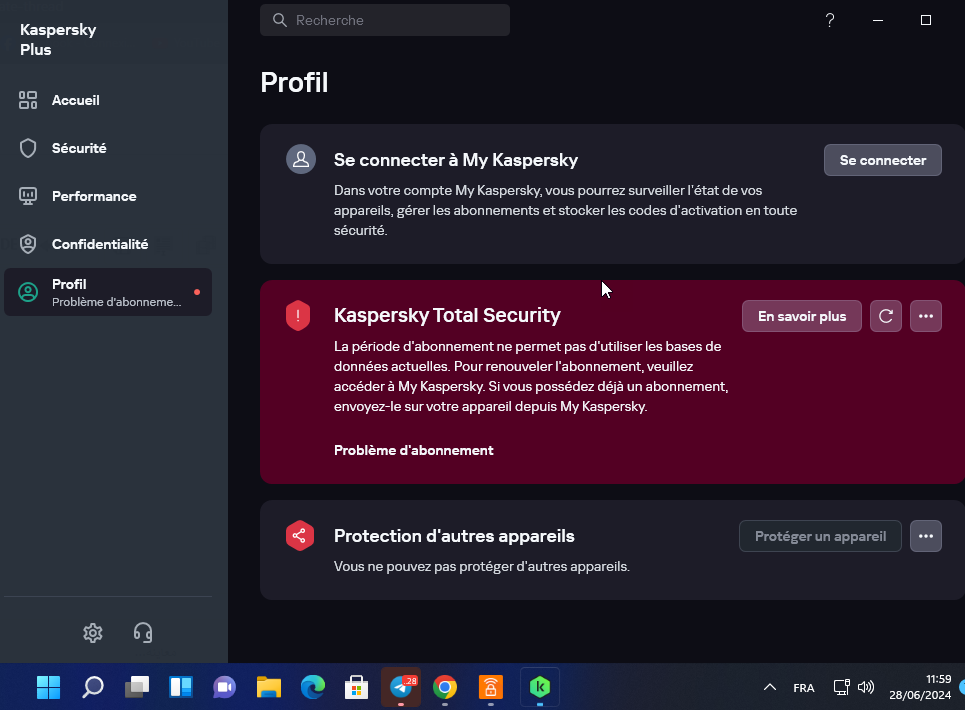Open the Windows Start menu
Viewport: 965px width, 710px height.
point(49,687)
